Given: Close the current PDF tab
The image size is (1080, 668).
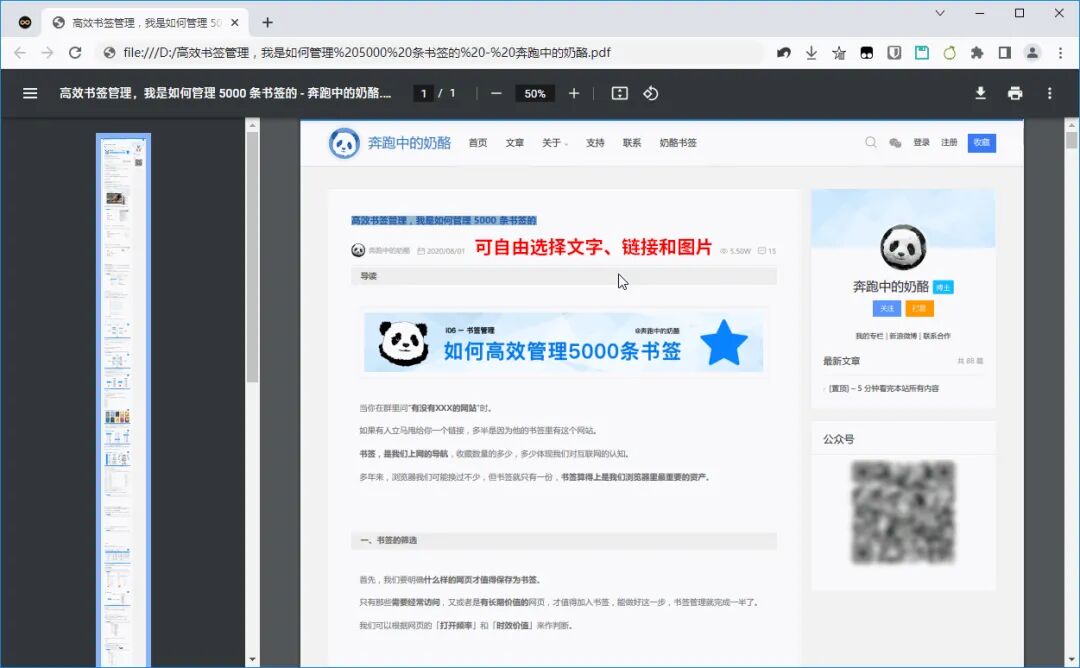Looking at the screenshot, I should pyautogui.click(x=235, y=23).
